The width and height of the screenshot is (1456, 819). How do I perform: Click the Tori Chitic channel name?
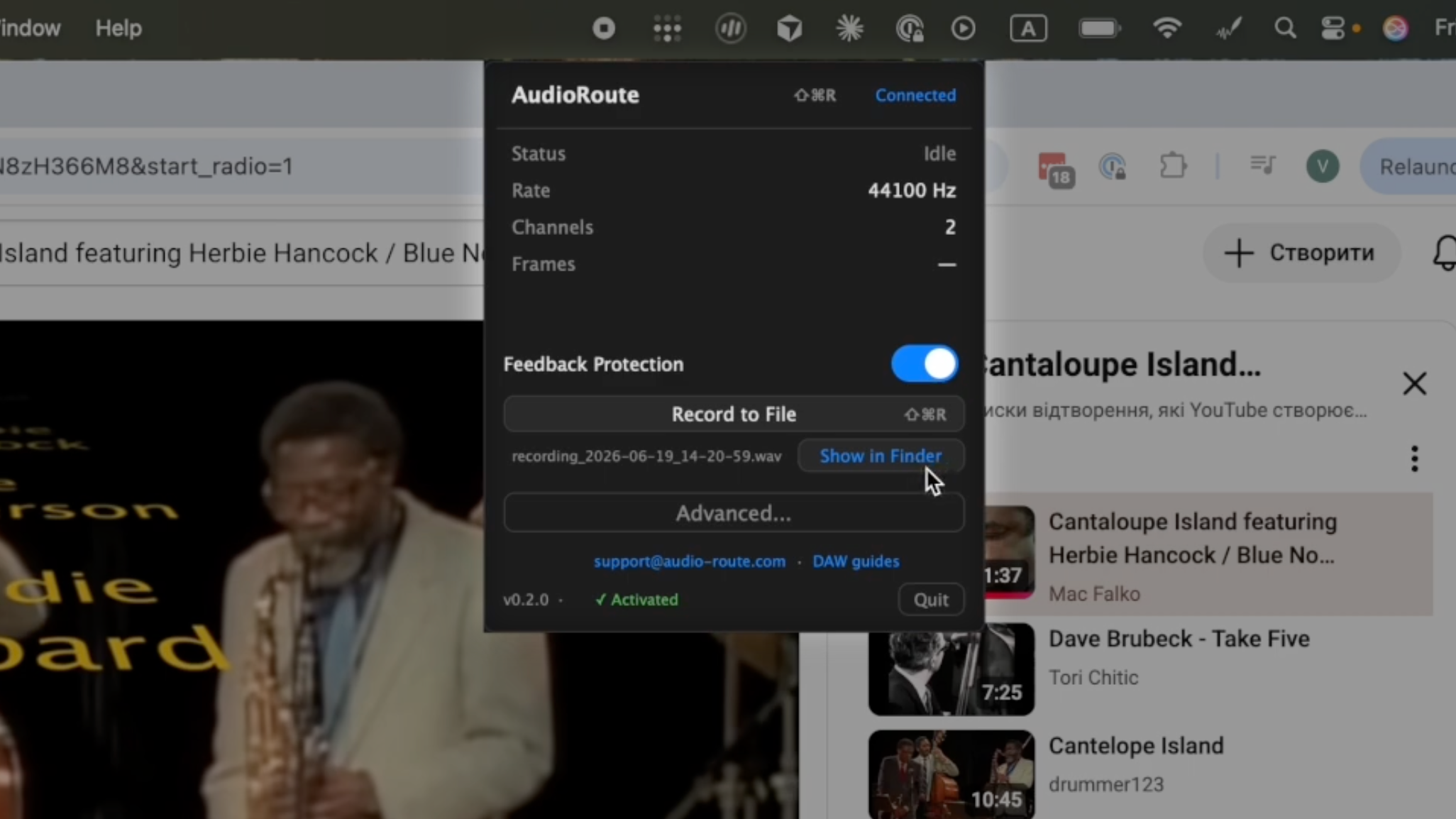(1093, 678)
